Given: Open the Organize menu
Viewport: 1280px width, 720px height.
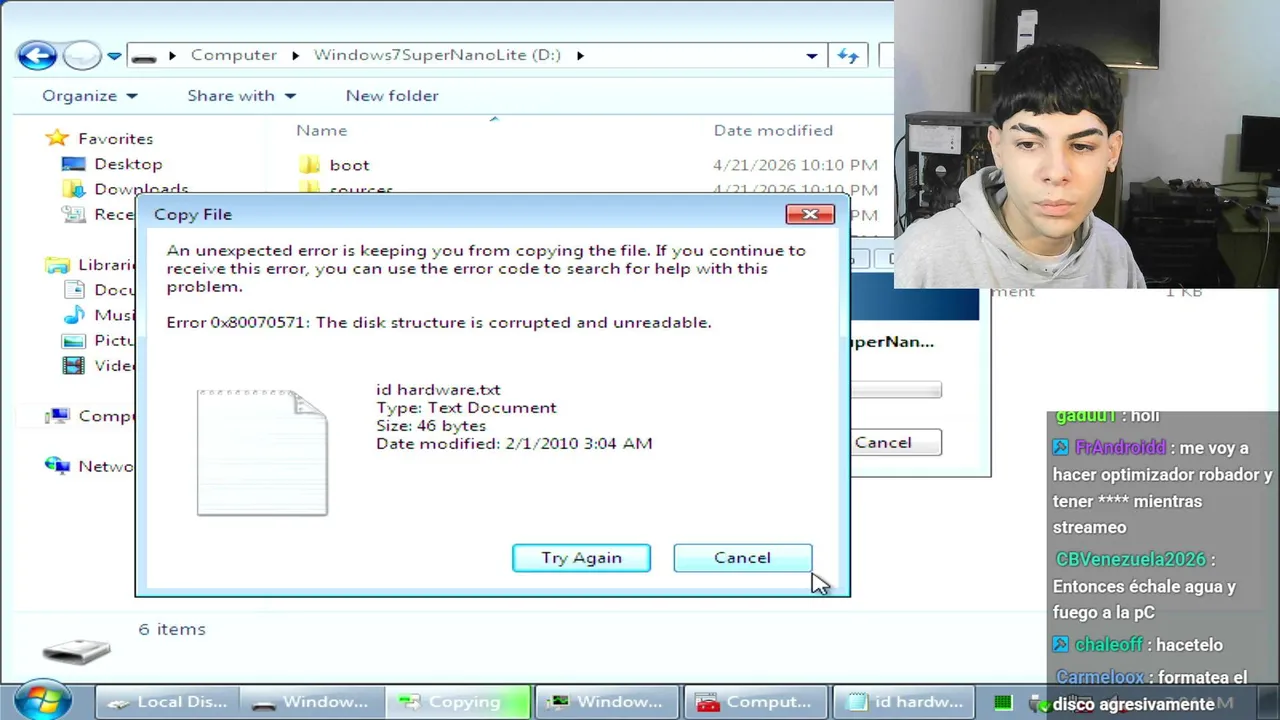Looking at the screenshot, I should [x=89, y=96].
